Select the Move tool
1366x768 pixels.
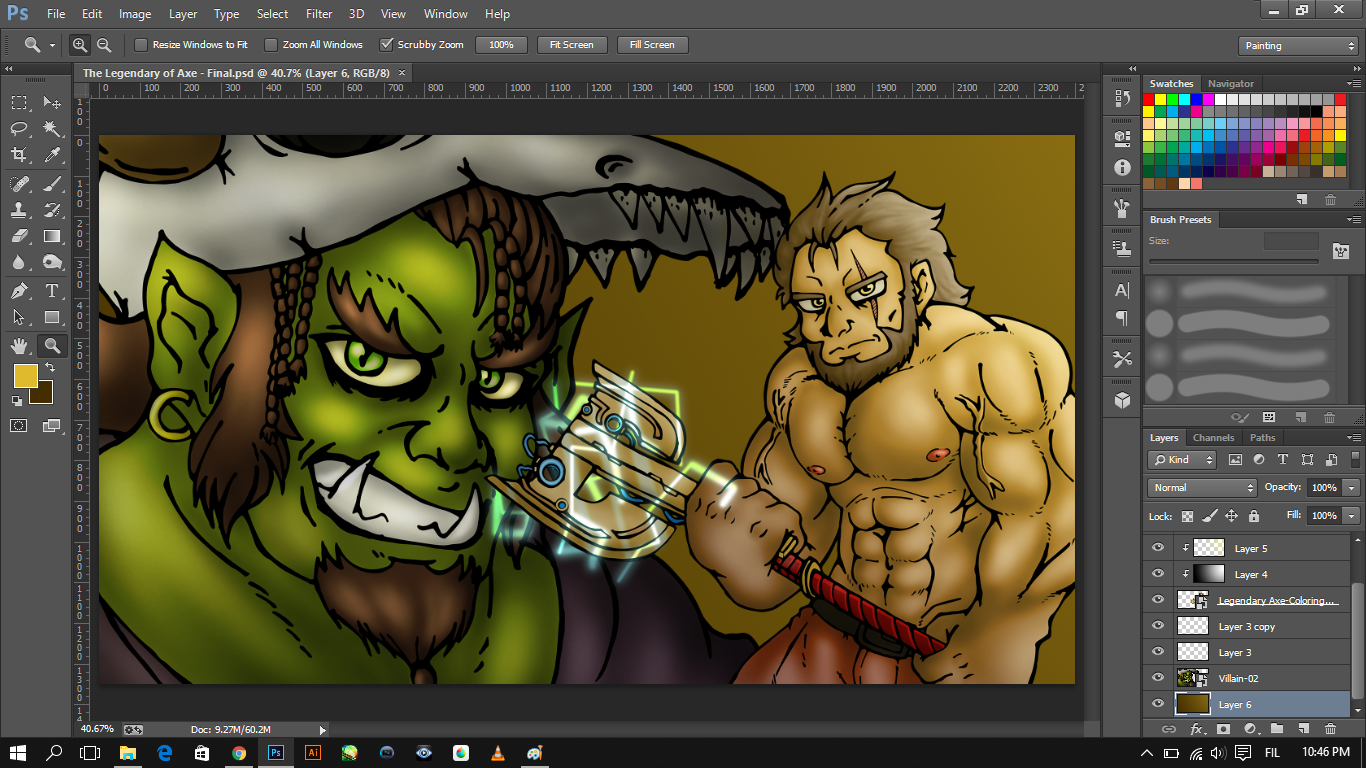pyautogui.click(x=52, y=102)
